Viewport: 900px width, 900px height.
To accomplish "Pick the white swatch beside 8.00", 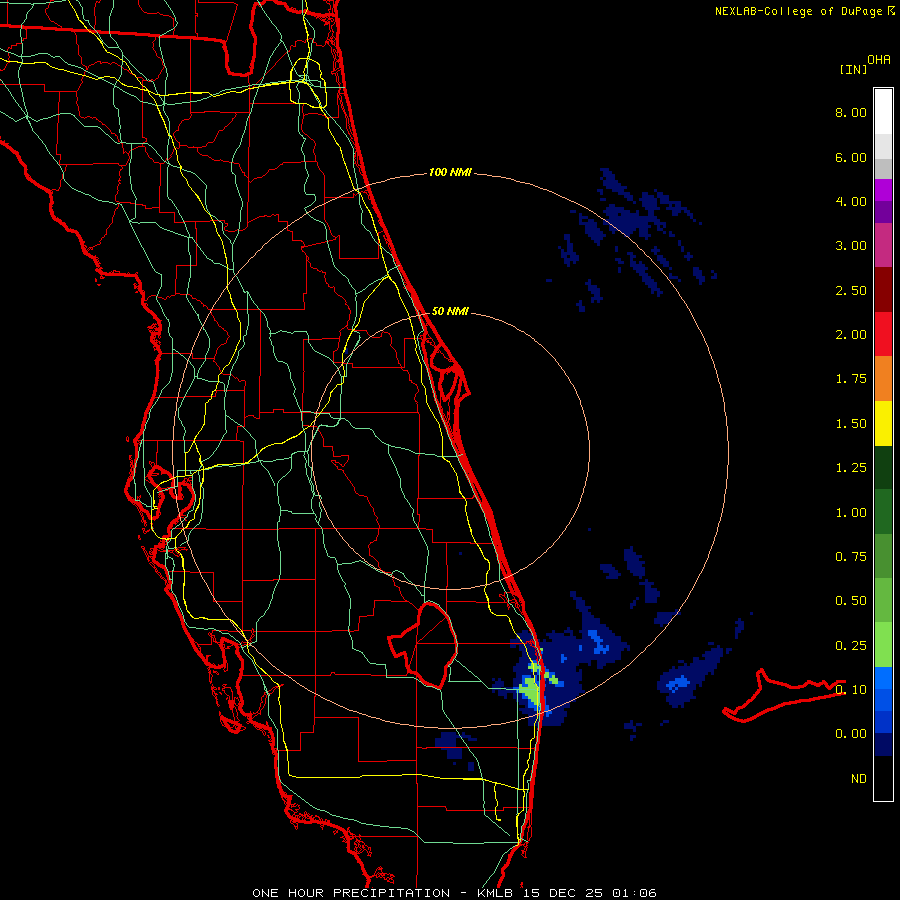I will tap(883, 112).
